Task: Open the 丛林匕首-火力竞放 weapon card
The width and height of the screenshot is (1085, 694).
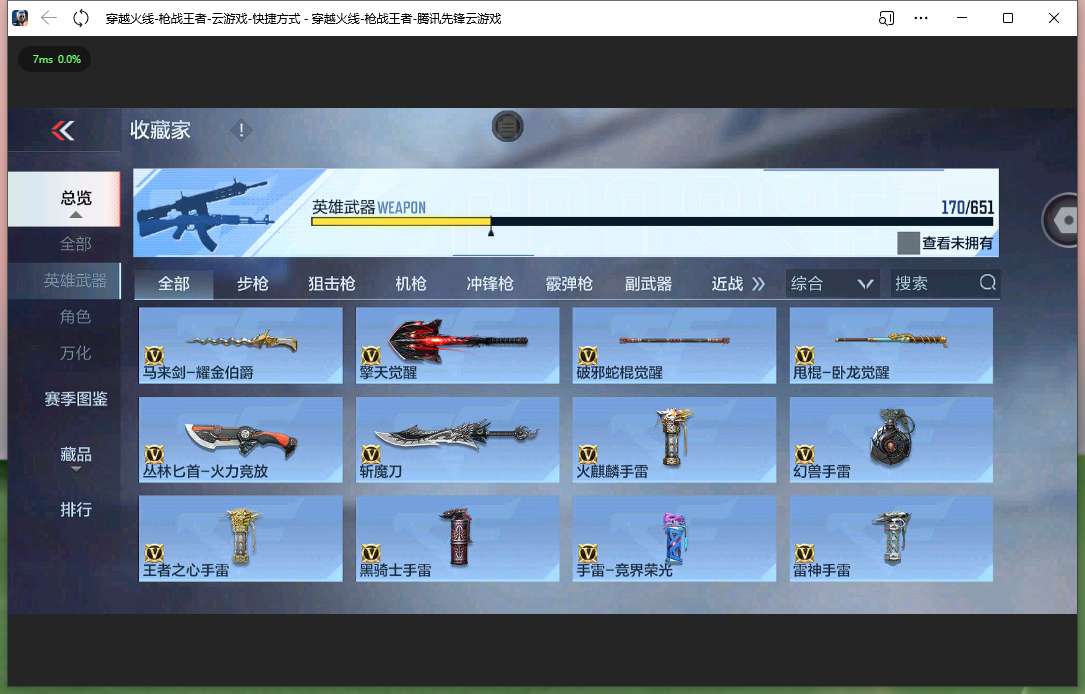Action: point(241,440)
